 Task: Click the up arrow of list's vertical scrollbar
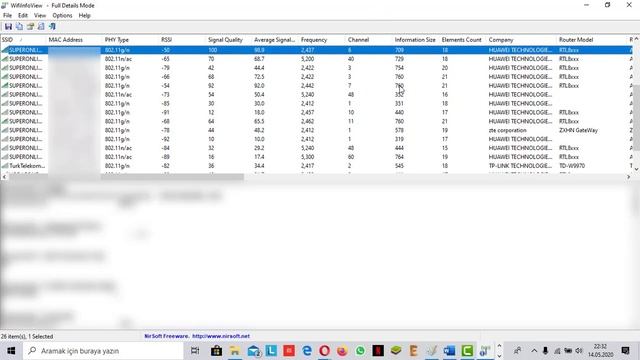(636, 39)
